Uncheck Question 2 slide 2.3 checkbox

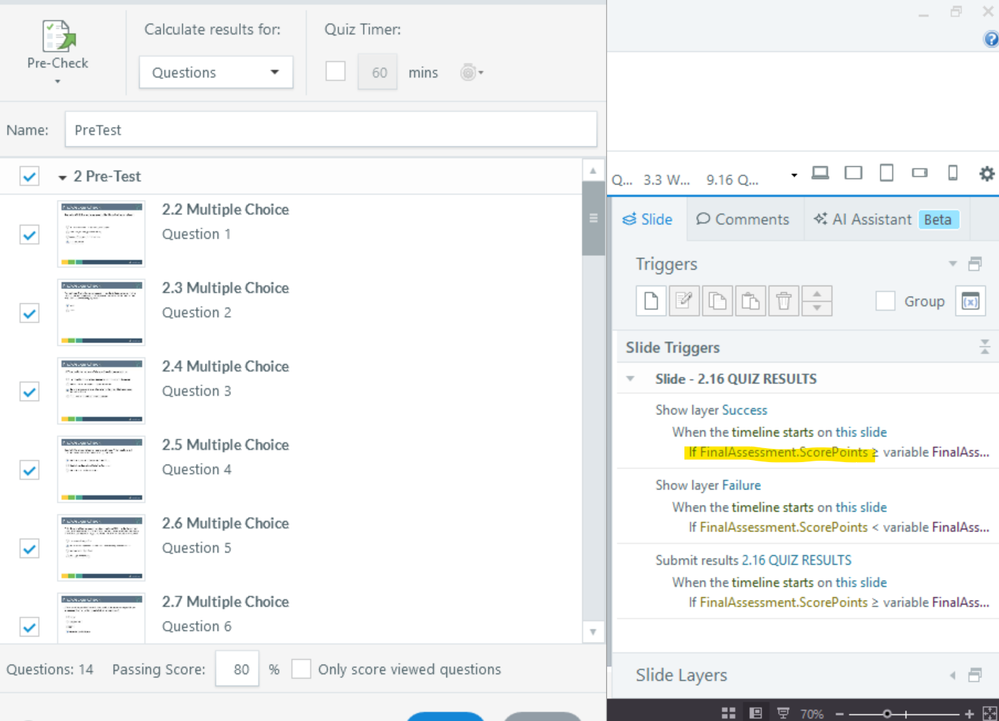coord(29,313)
